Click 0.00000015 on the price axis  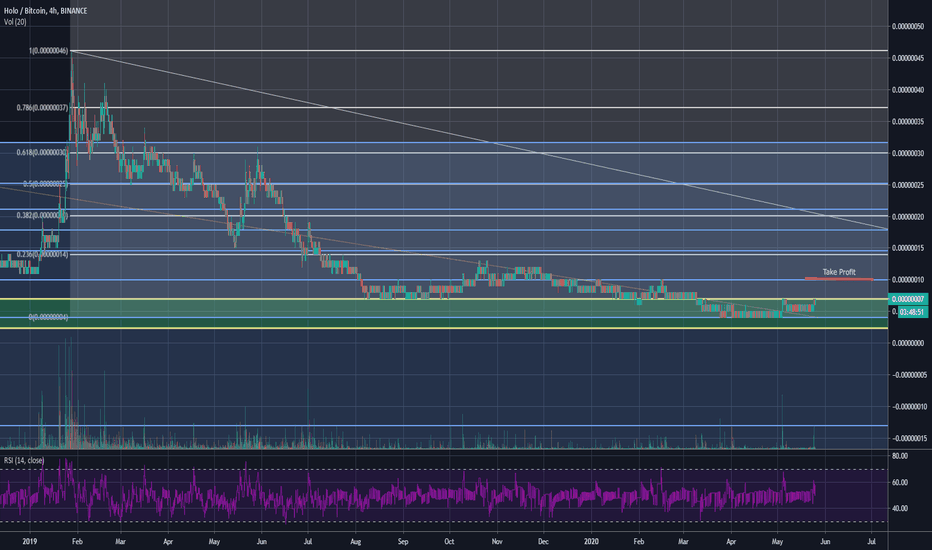pyautogui.click(x=908, y=248)
